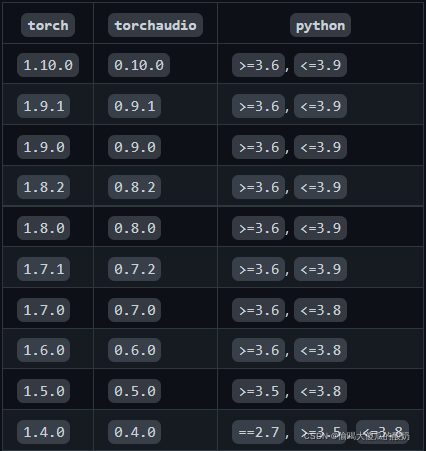
Task: Click the ==2.7 python tag
Action: coord(259,432)
